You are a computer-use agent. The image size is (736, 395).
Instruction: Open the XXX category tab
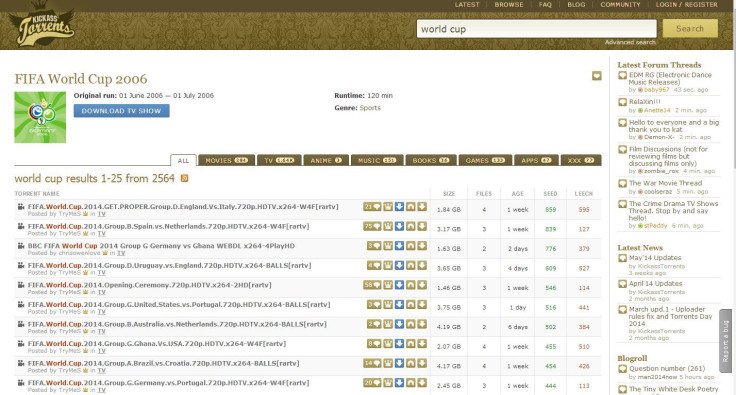tap(581, 160)
